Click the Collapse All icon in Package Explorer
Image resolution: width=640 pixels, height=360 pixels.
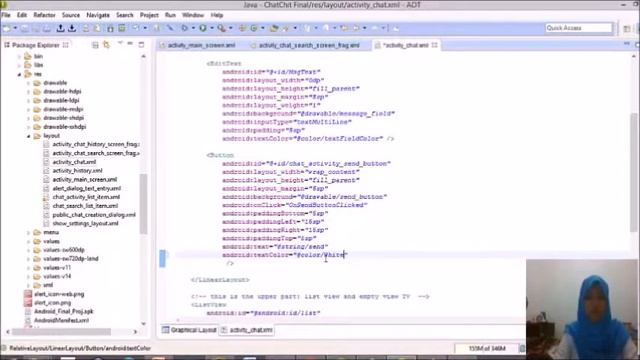[95, 45]
